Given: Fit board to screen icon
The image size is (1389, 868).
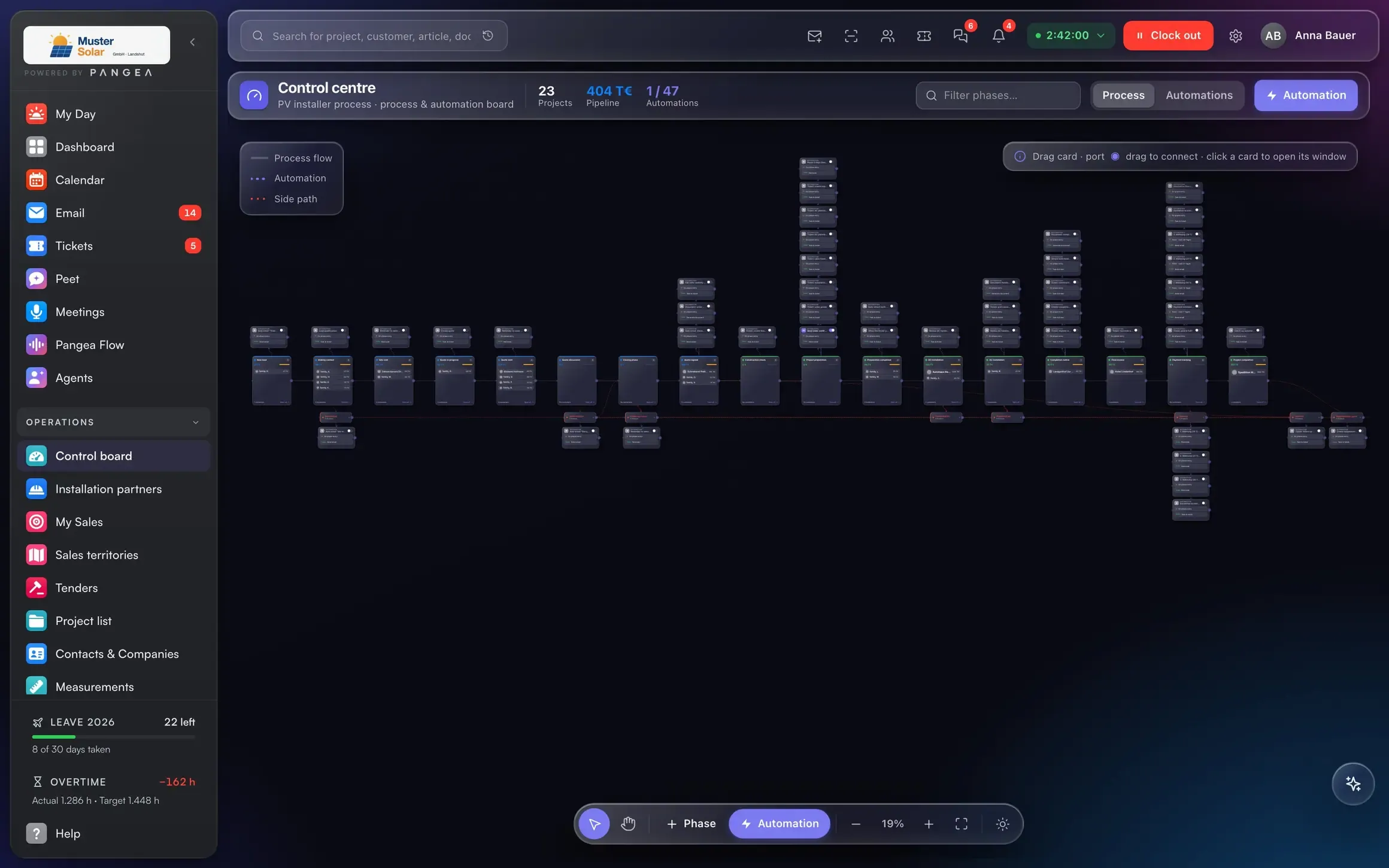Looking at the screenshot, I should pyautogui.click(x=961, y=824).
